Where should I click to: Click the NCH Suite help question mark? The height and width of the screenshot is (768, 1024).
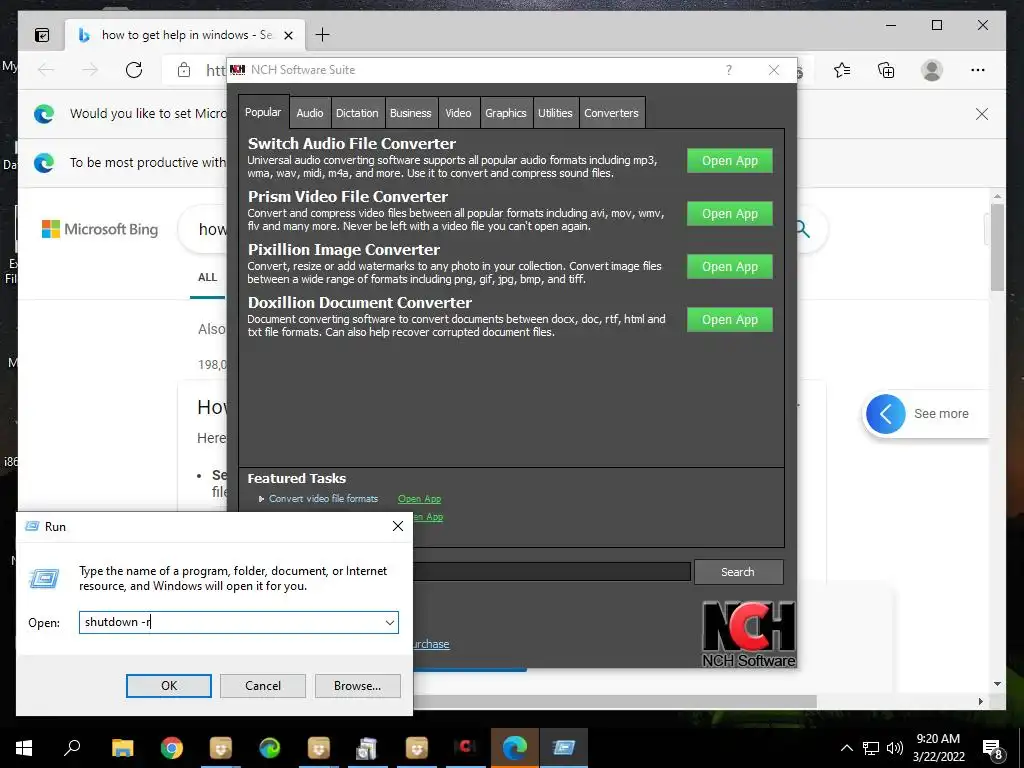tap(729, 70)
